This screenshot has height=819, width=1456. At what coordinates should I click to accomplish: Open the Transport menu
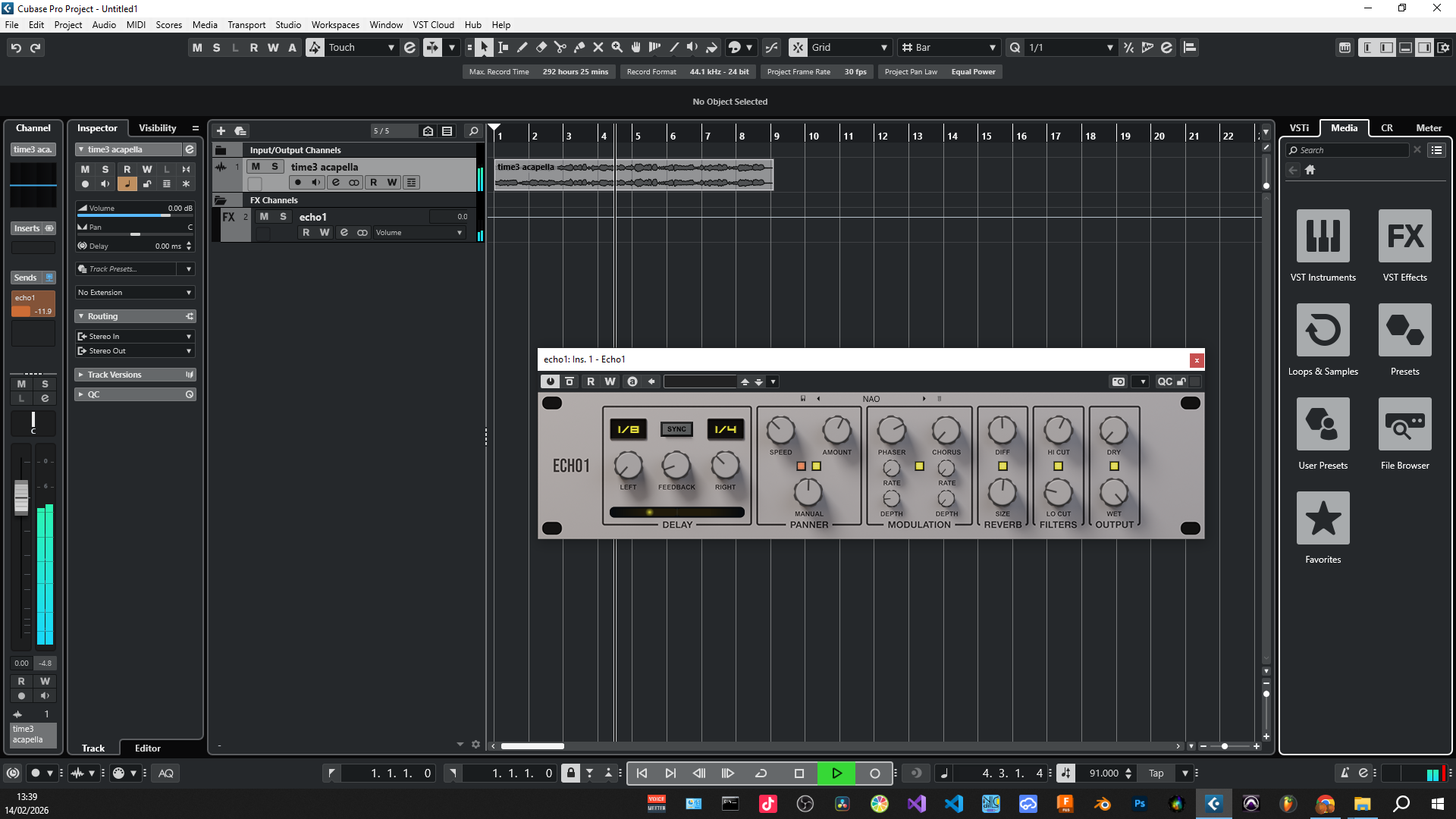pos(246,24)
